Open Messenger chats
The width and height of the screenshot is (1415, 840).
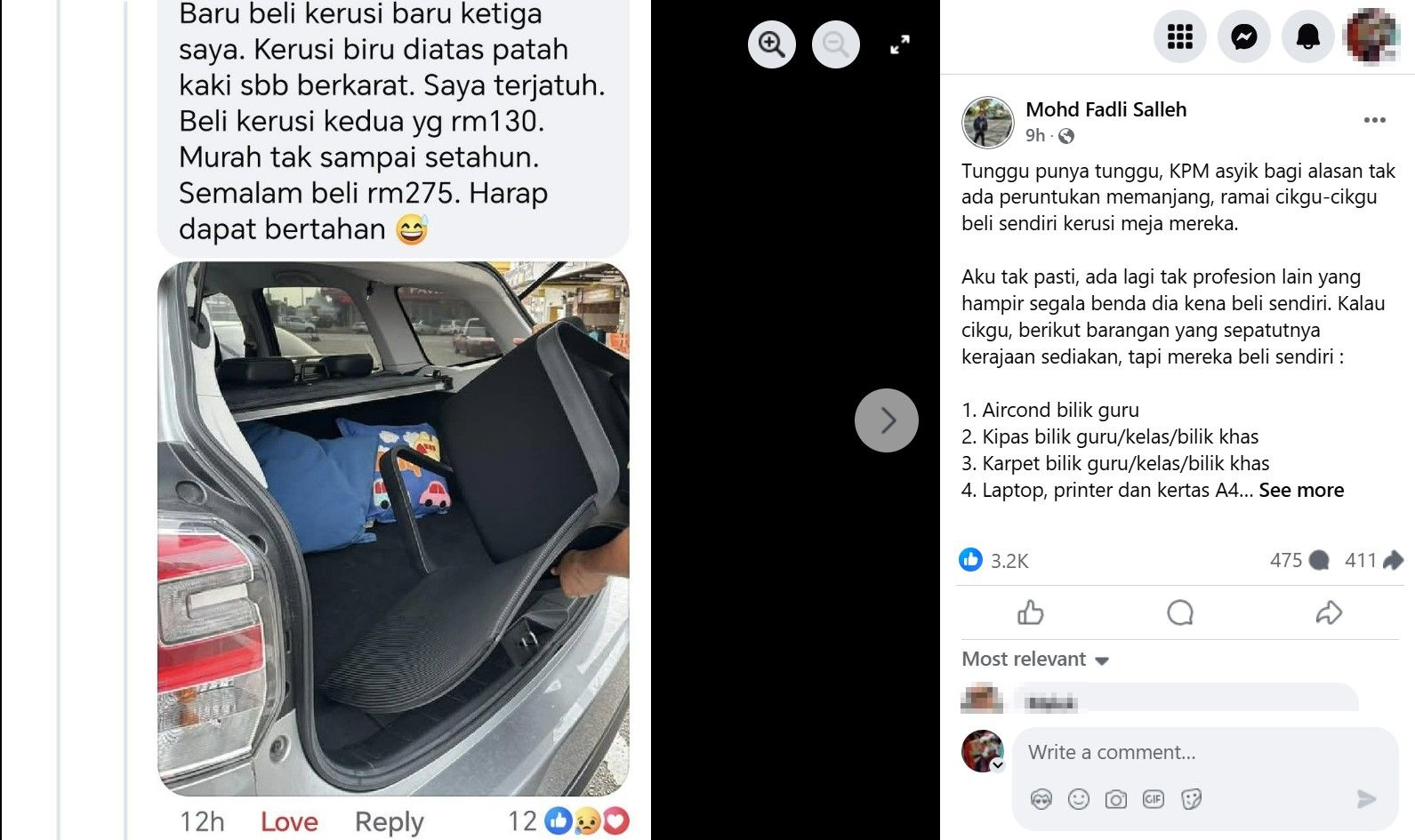pyautogui.click(x=1243, y=36)
